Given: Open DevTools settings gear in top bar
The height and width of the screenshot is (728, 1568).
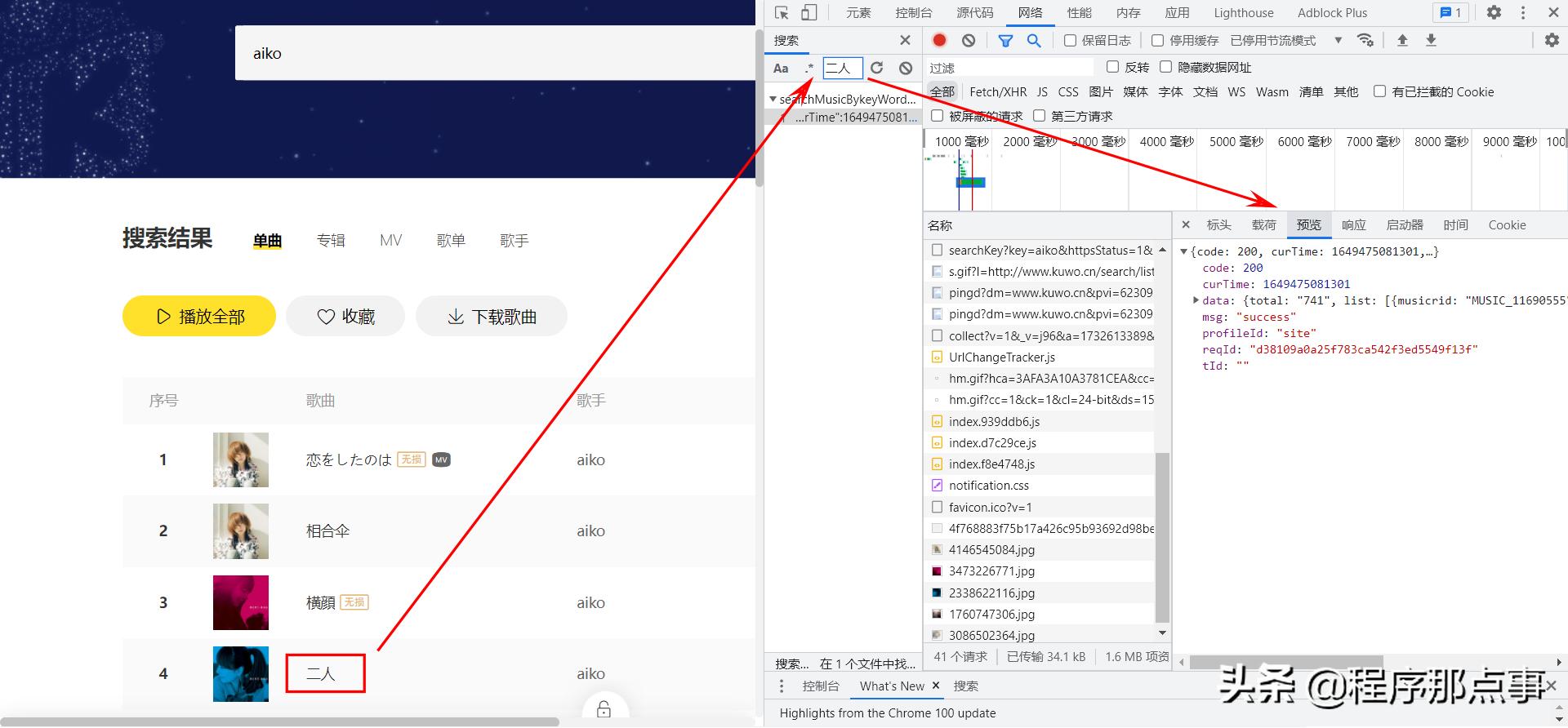Looking at the screenshot, I should (x=1494, y=12).
